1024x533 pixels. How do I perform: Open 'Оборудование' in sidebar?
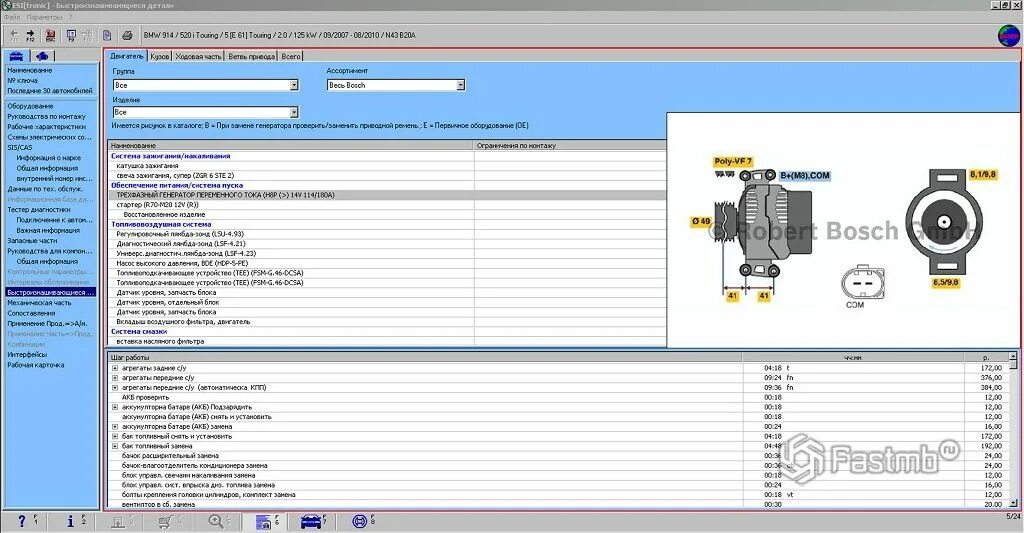30,106
